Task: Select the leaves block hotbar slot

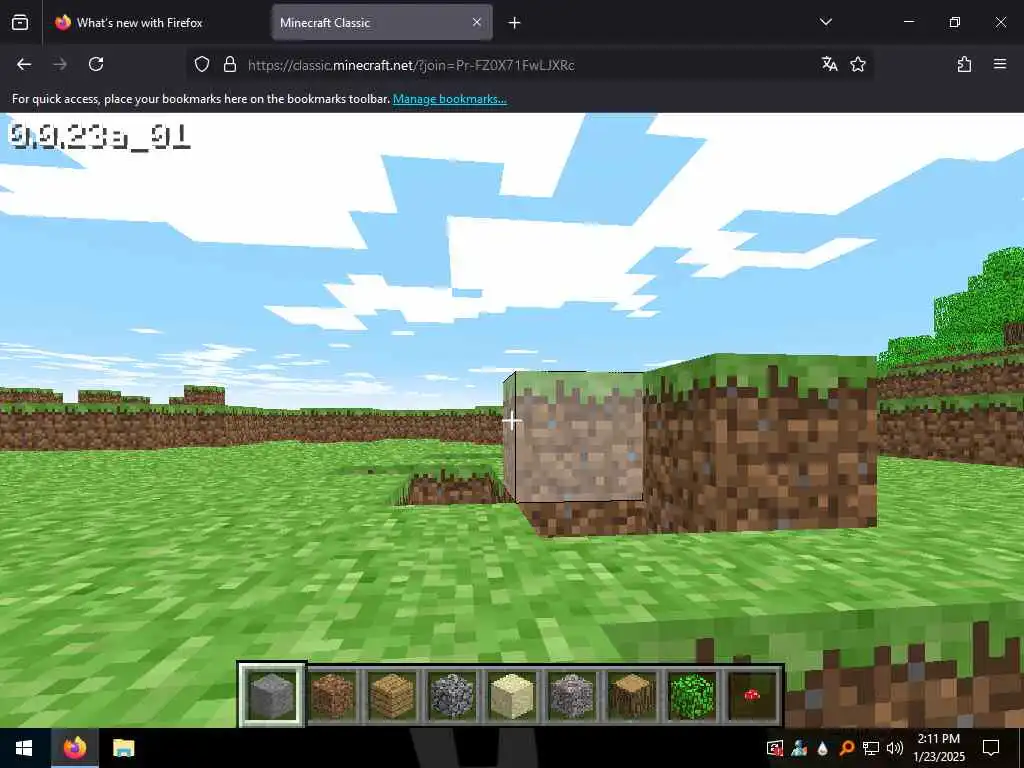Action: pyautogui.click(x=692, y=696)
